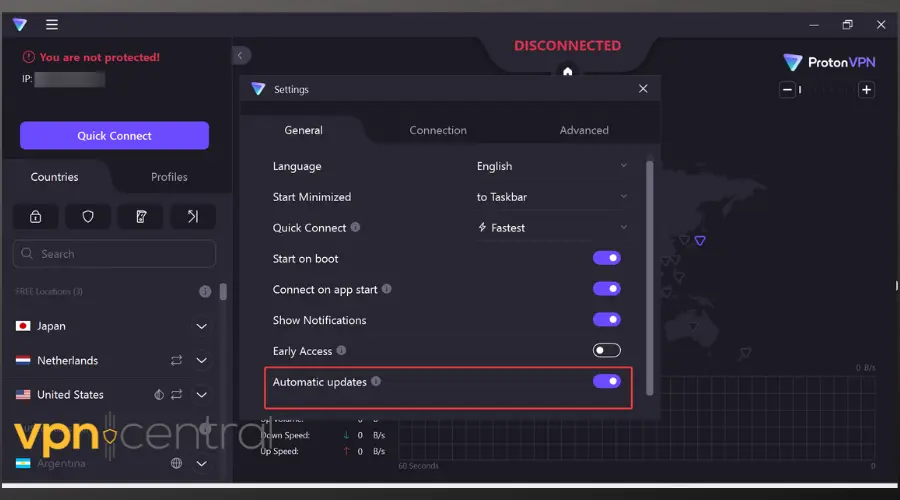The image size is (900, 500).
Task: Show Quick Connect info tooltip icon
Action: [355, 227]
